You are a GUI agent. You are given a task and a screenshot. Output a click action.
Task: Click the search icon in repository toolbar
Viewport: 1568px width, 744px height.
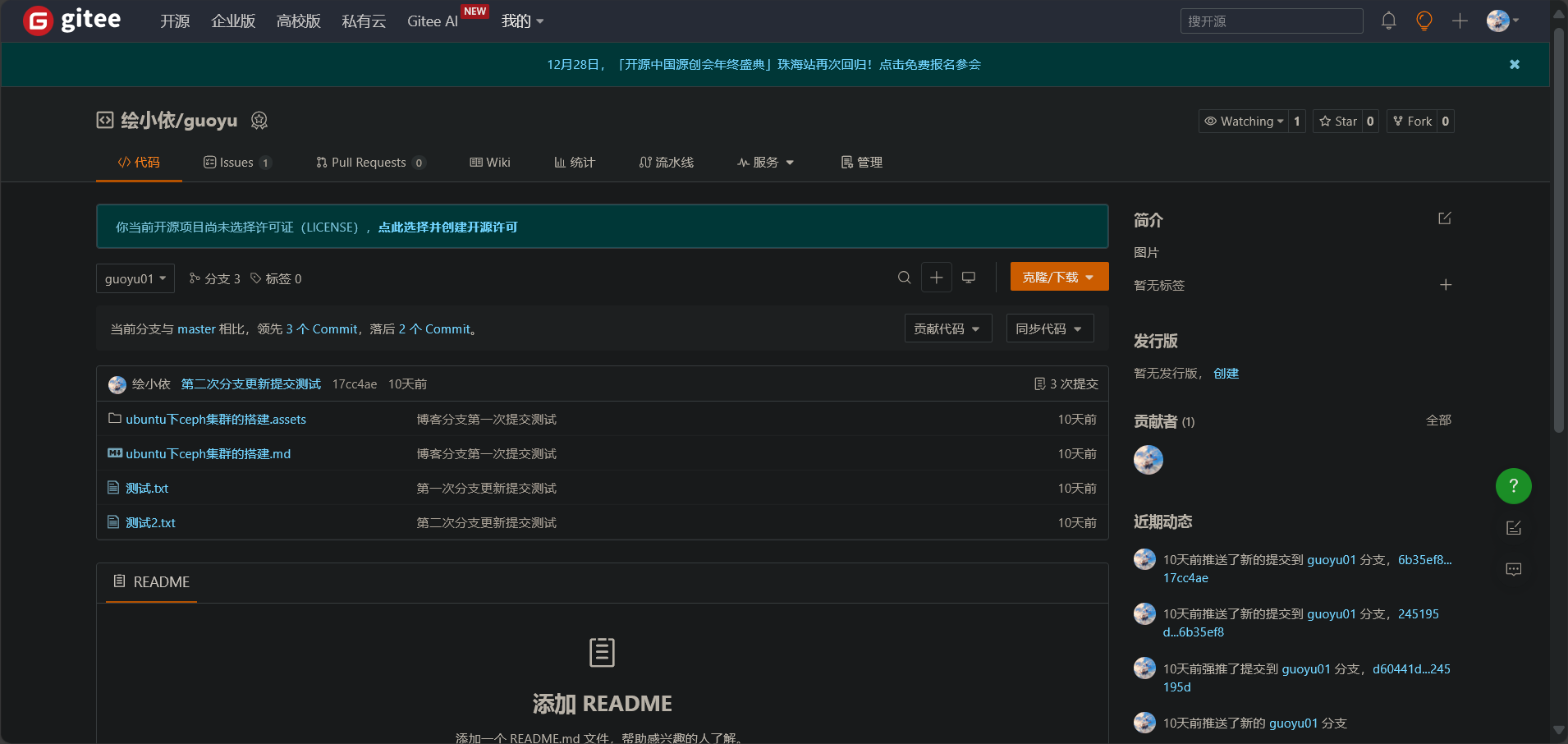click(x=904, y=278)
